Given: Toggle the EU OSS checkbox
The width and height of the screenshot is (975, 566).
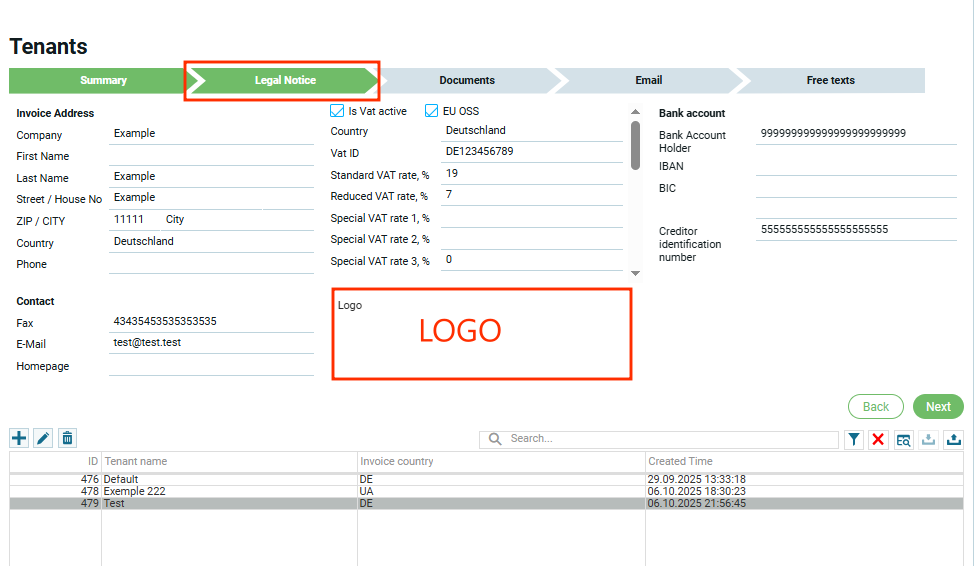Looking at the screenshot, I should click(432, 111).
